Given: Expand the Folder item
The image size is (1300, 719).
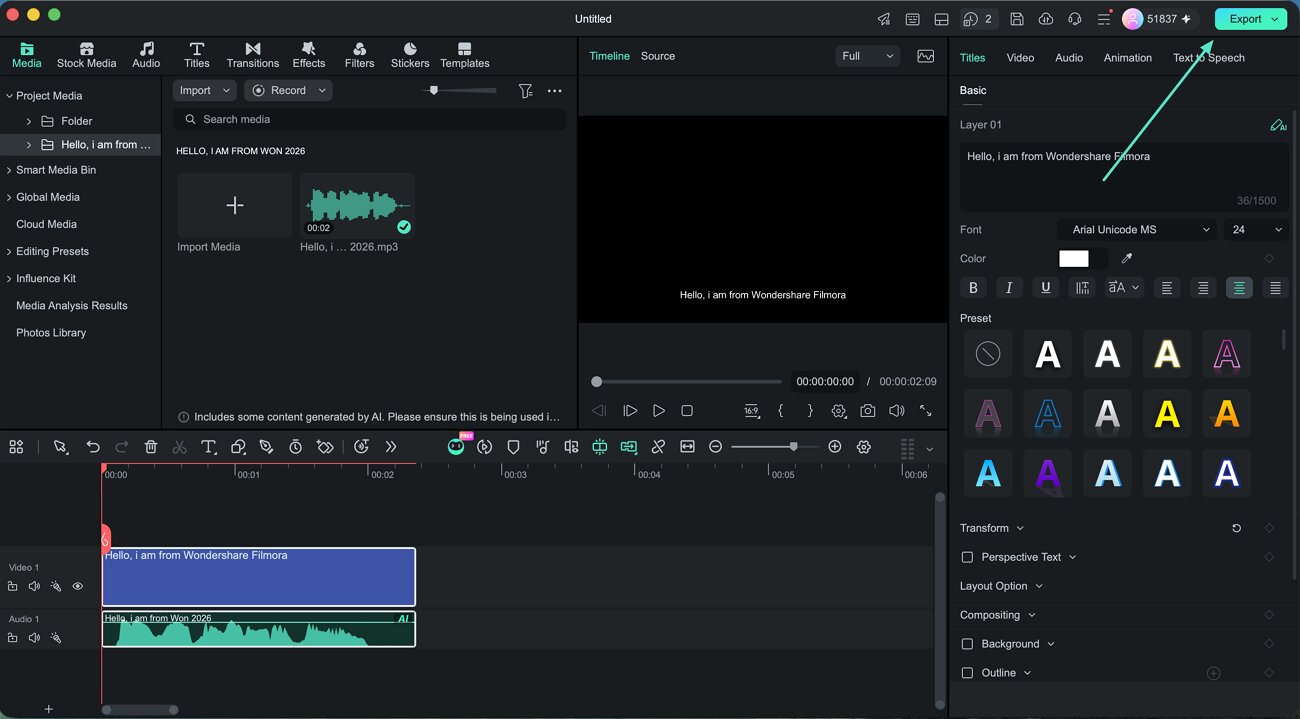Looking at the screenshot, I should pyautogui.click(x=29, y=121).
